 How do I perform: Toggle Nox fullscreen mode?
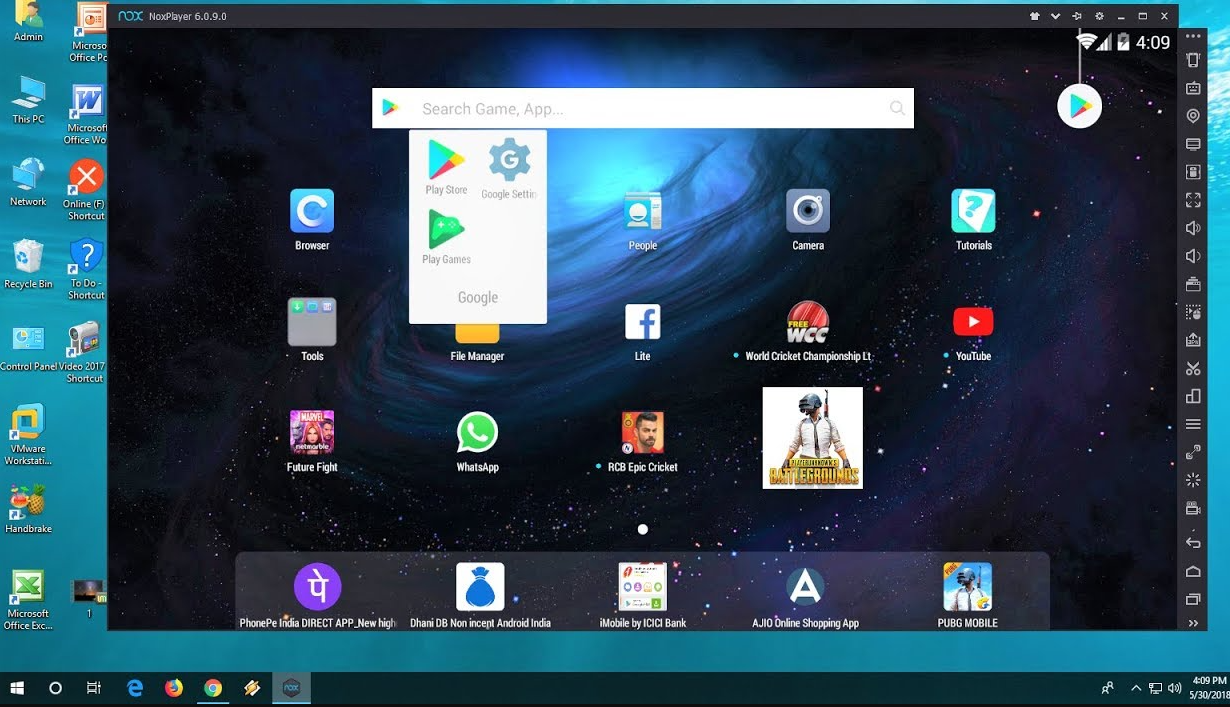pyautogui.click(x=1193, y=200)
